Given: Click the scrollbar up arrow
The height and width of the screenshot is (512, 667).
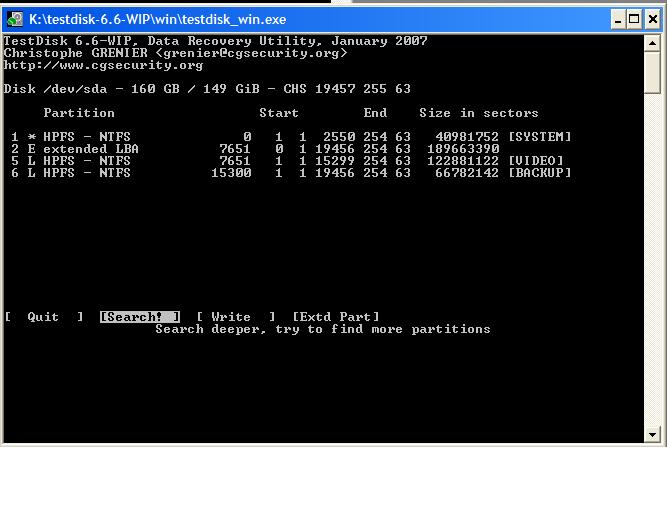Looking at the screenshot, I should (x=652, y=43).
